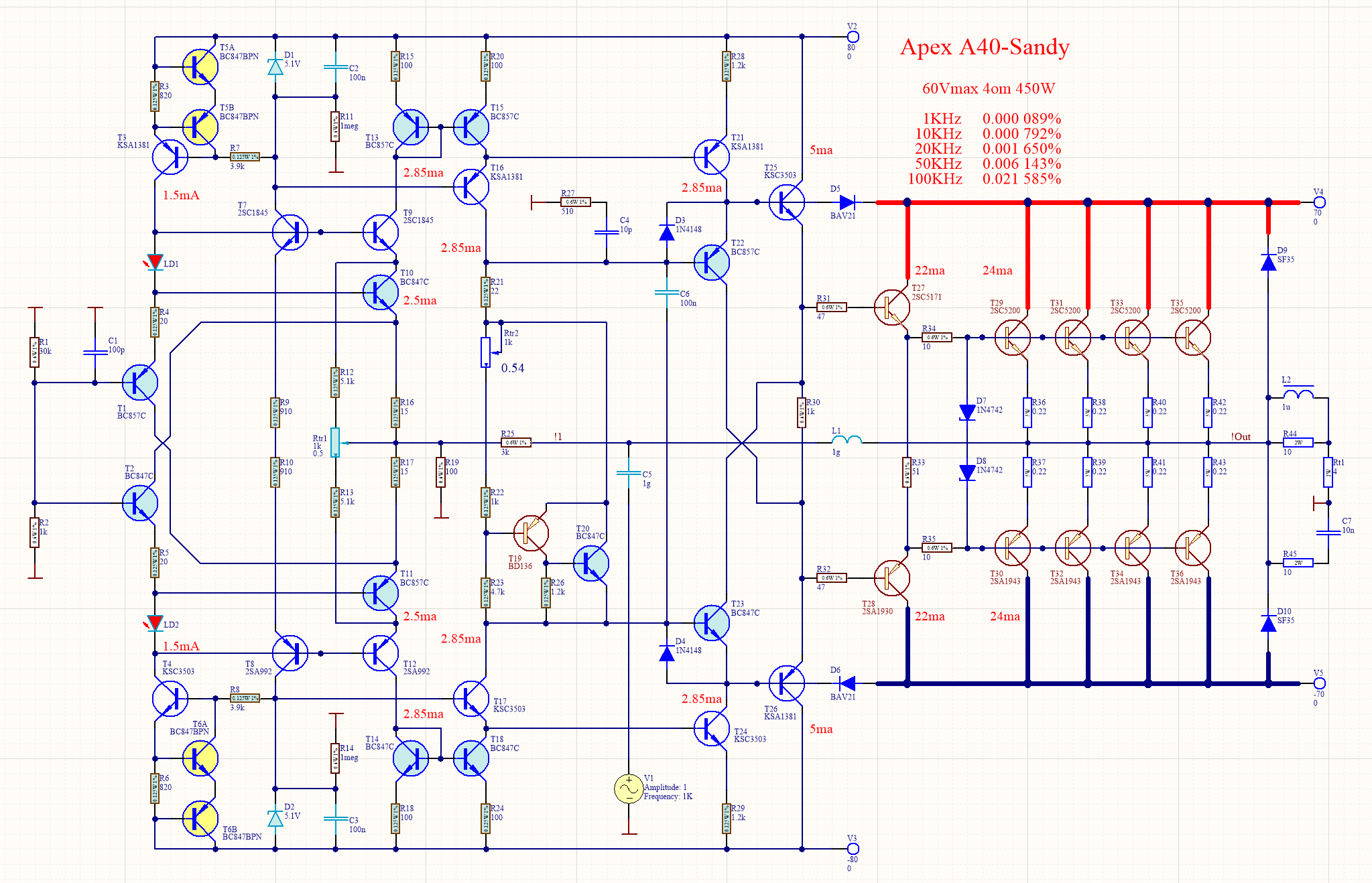
Task: Click transistor T8 2SA992
Action: 290,653
